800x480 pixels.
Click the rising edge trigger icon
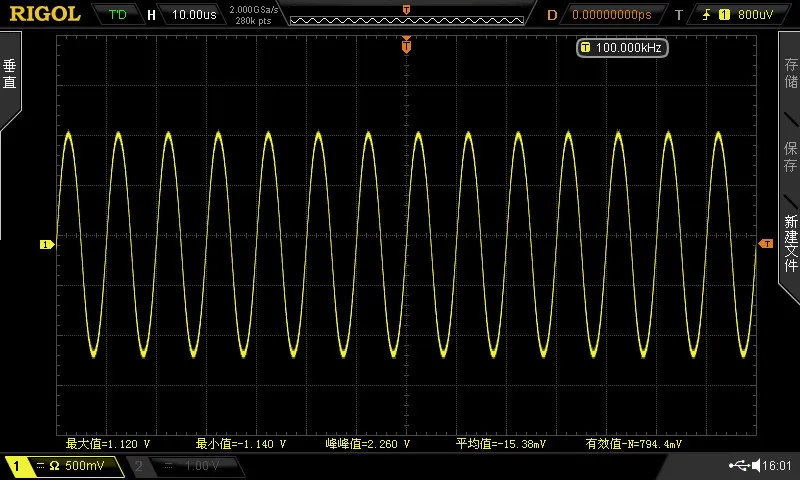[x=707, y=15]
